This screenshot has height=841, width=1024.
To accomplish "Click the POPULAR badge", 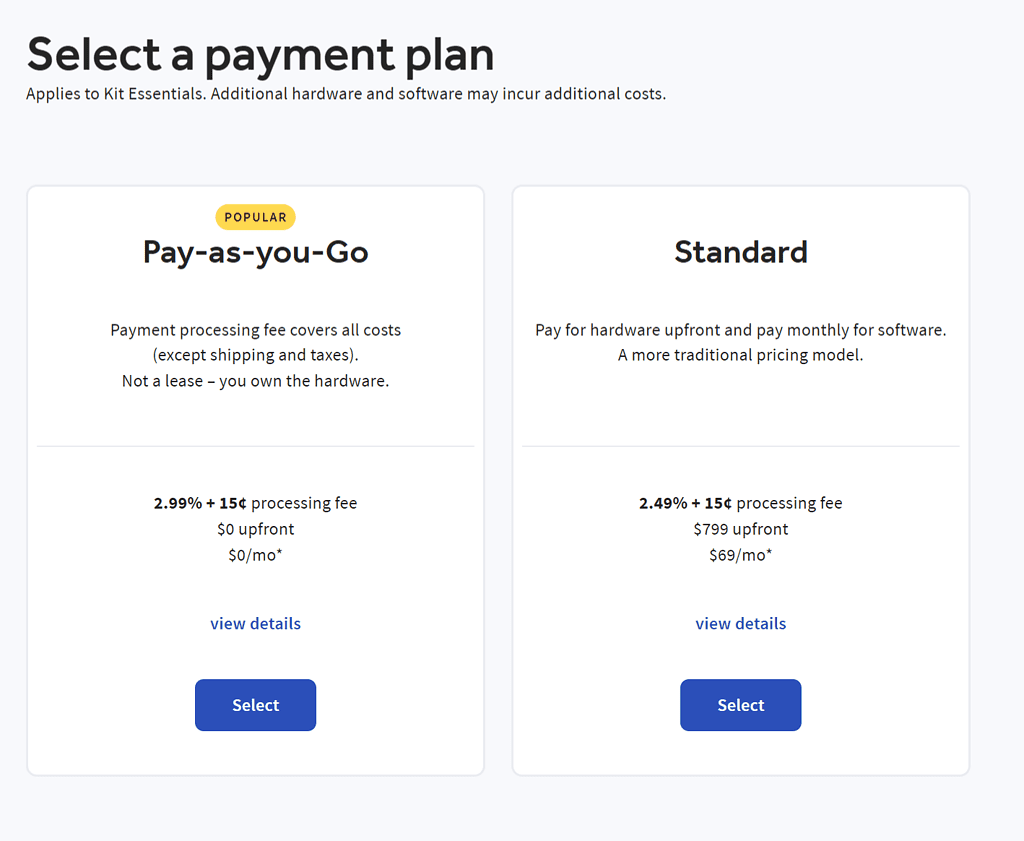I will tap(255, 217).
